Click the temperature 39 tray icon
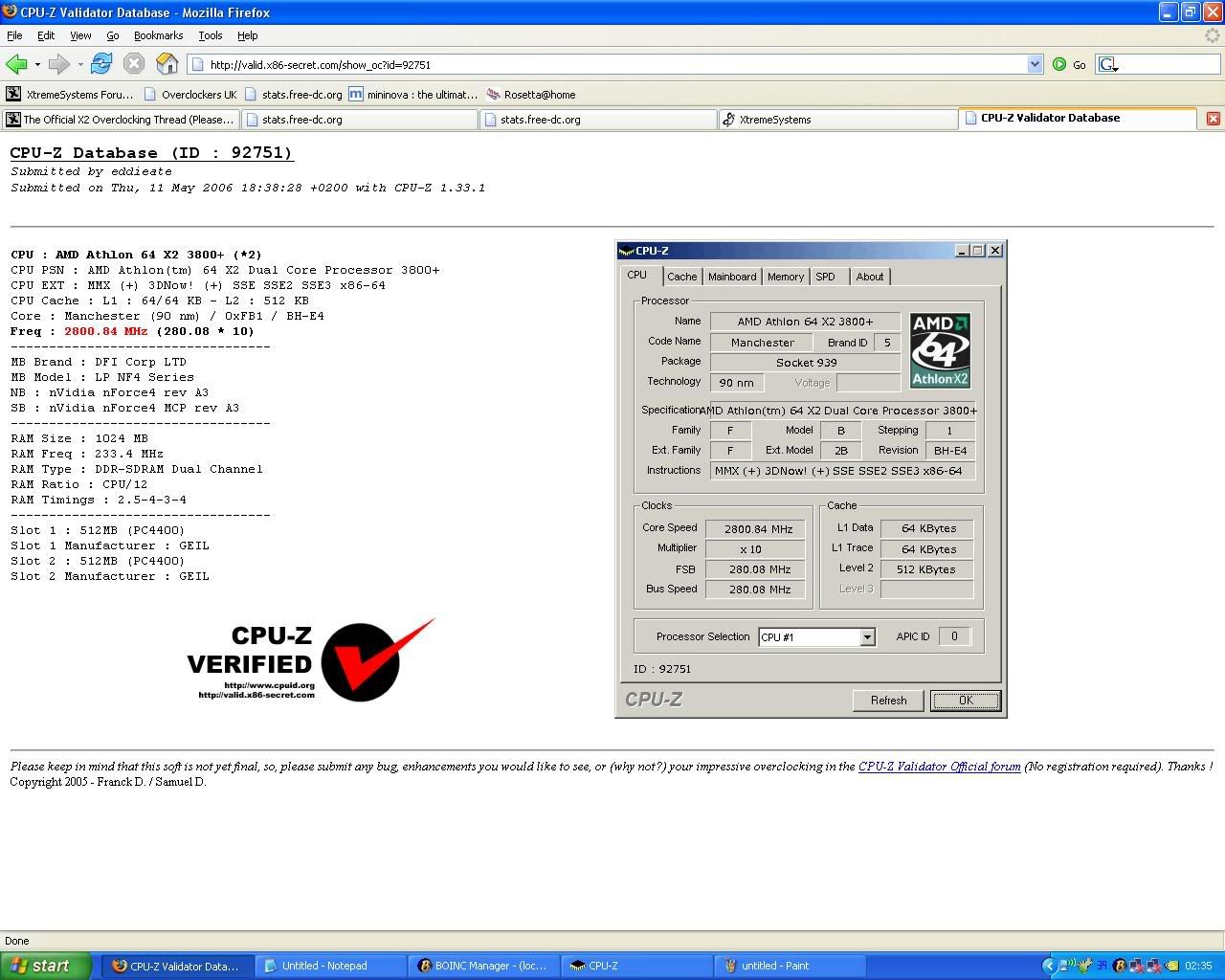Viewport: 1225px width, 980px height. tap(1102, 966)
